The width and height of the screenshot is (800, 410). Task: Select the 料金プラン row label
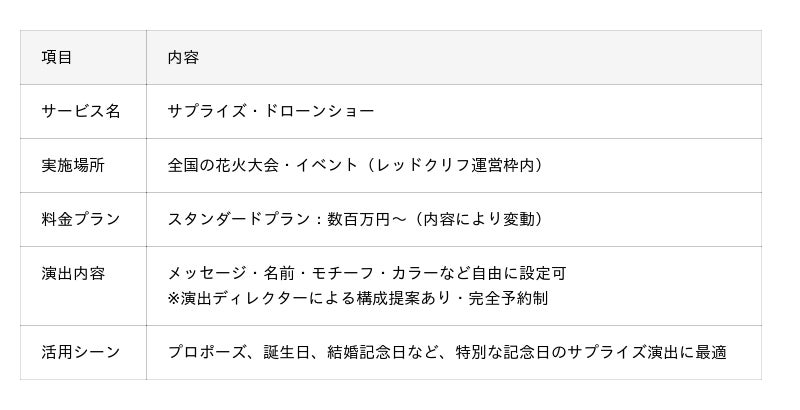80,219
